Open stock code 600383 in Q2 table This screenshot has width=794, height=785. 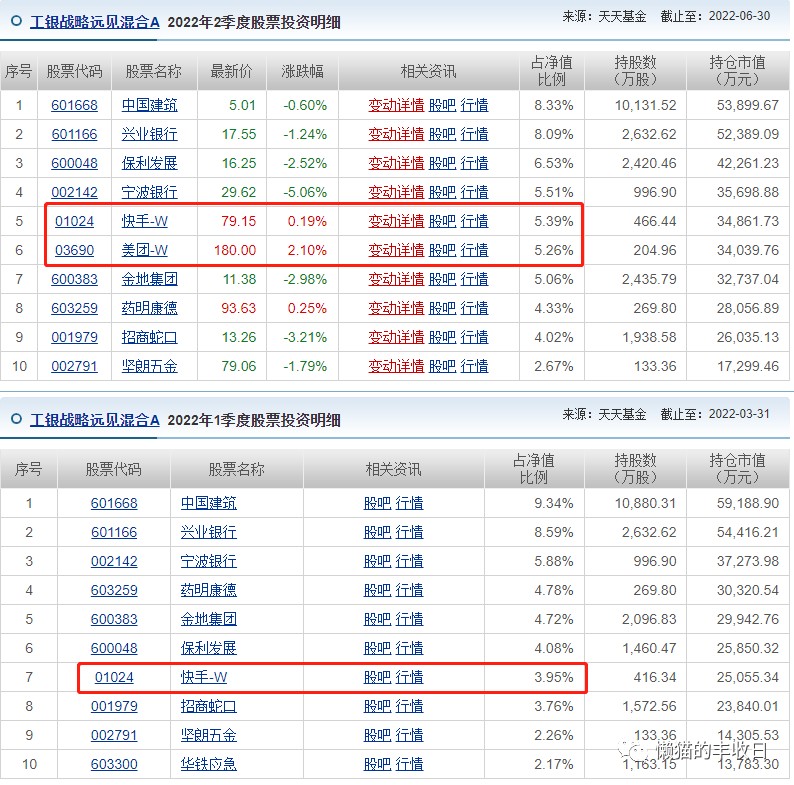(74, 279)
